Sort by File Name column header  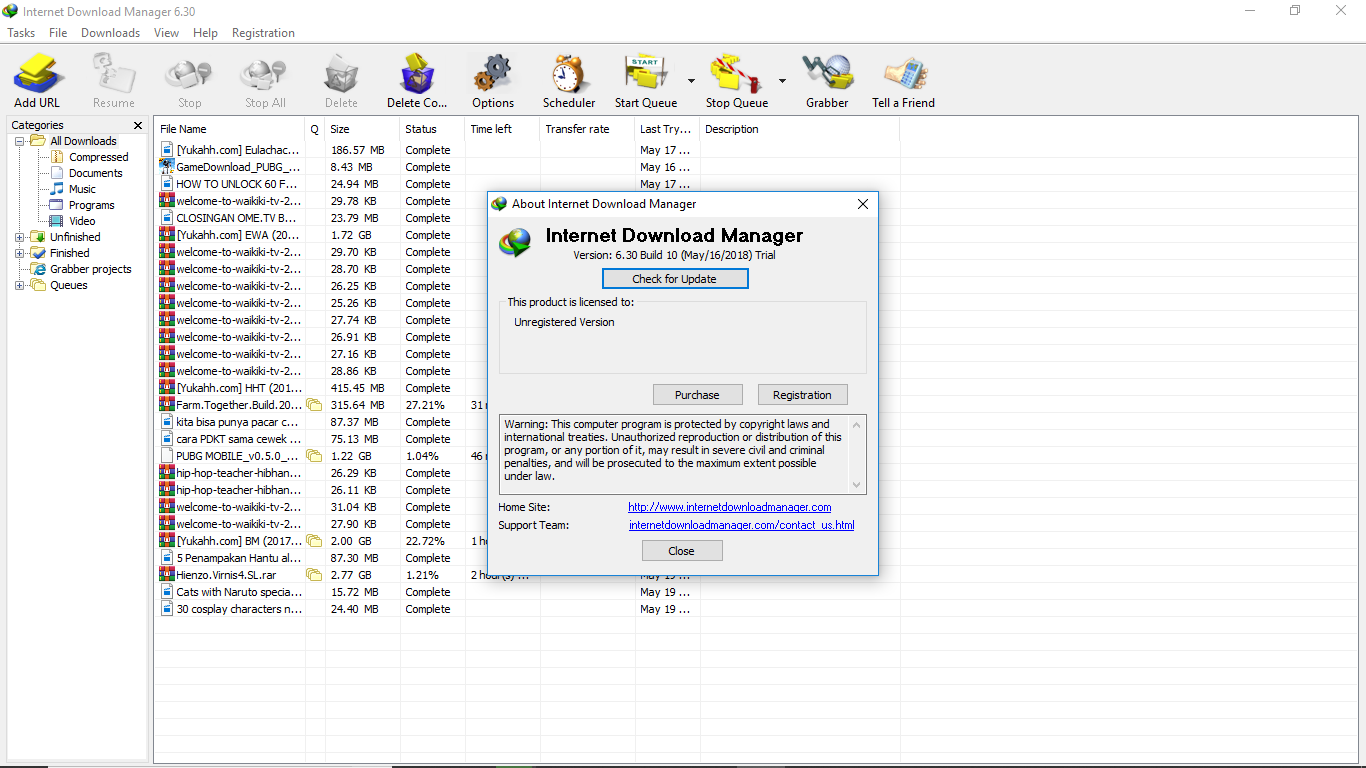[x=230, y=129]
